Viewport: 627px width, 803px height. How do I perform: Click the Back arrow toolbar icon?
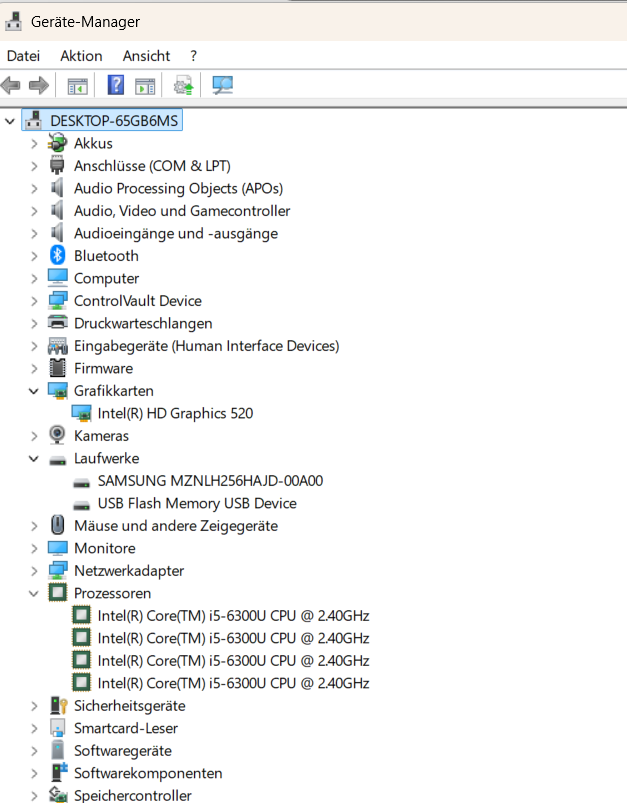click(x=11, y=85)
